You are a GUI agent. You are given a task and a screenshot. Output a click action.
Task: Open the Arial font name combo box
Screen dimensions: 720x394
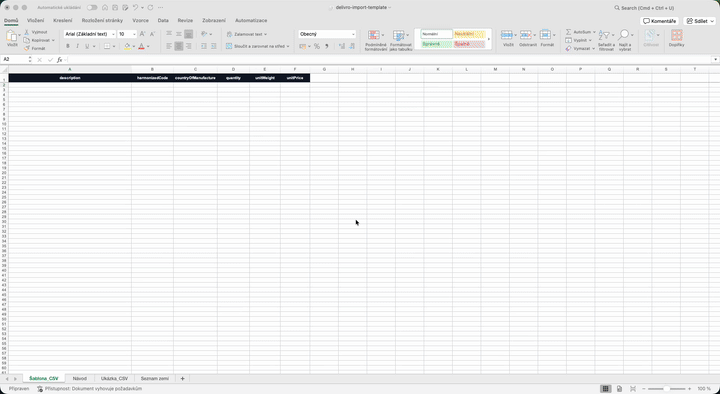(x=90, y=34)
